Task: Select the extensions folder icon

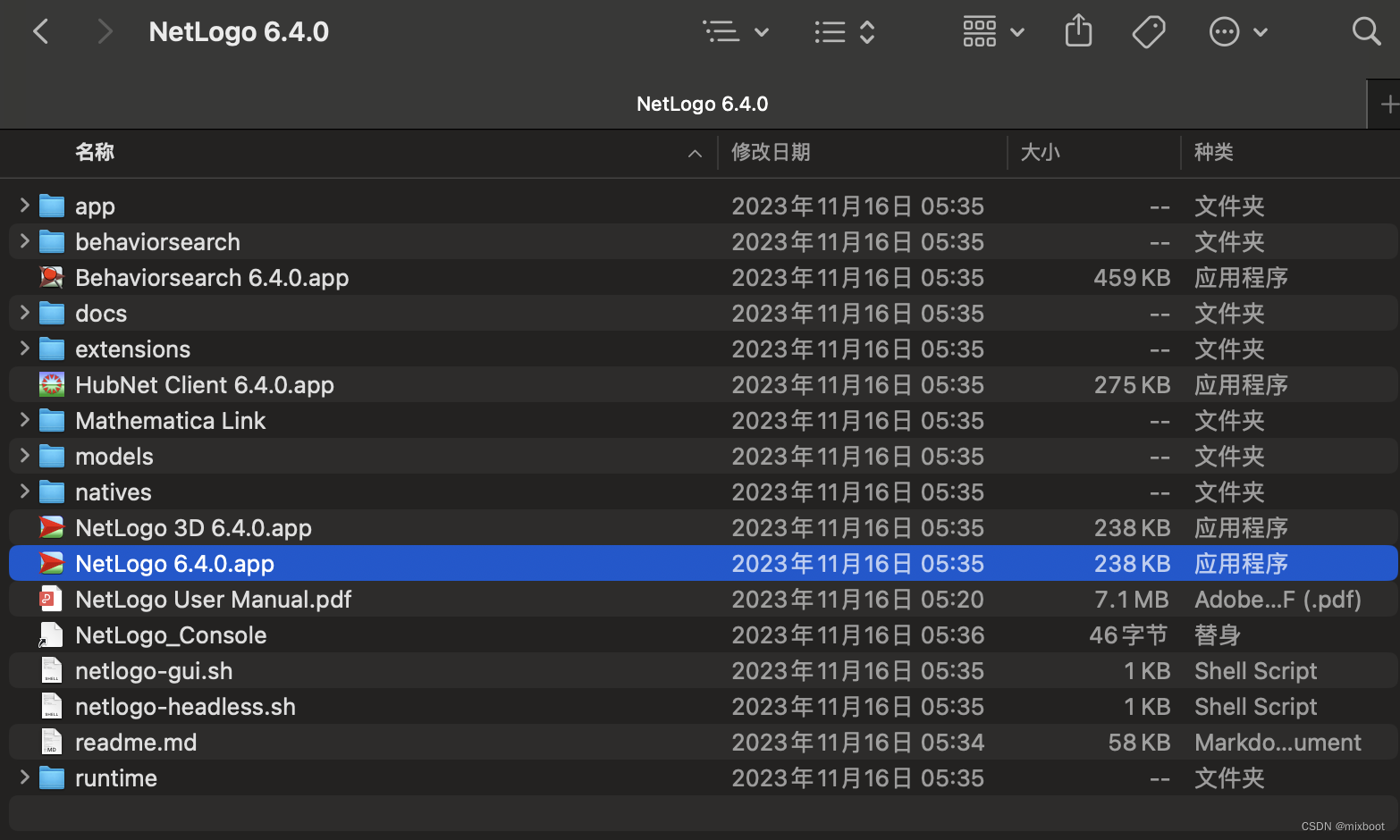Action: [x=52, y=349]
